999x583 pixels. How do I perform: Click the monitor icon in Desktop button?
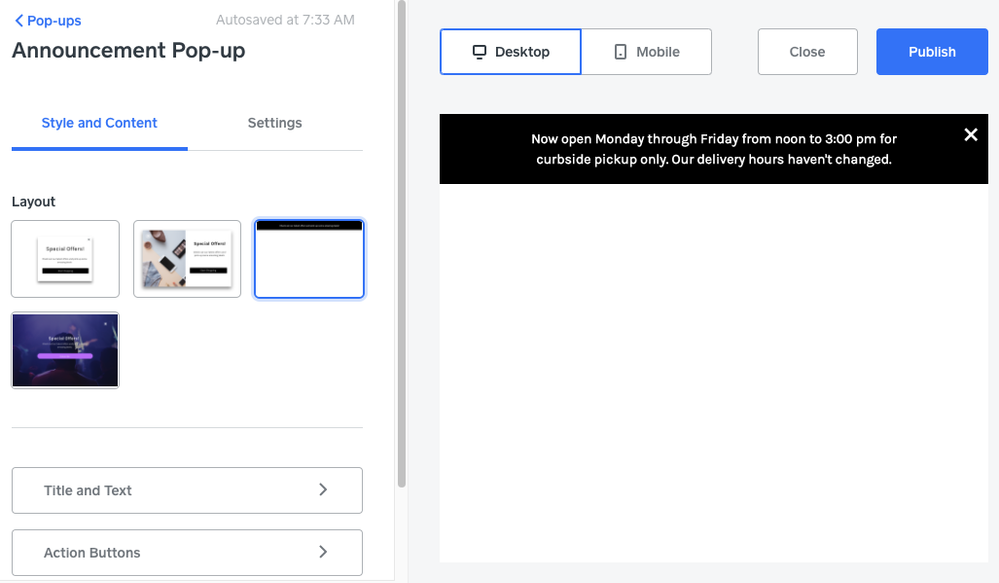pos(479,52)
